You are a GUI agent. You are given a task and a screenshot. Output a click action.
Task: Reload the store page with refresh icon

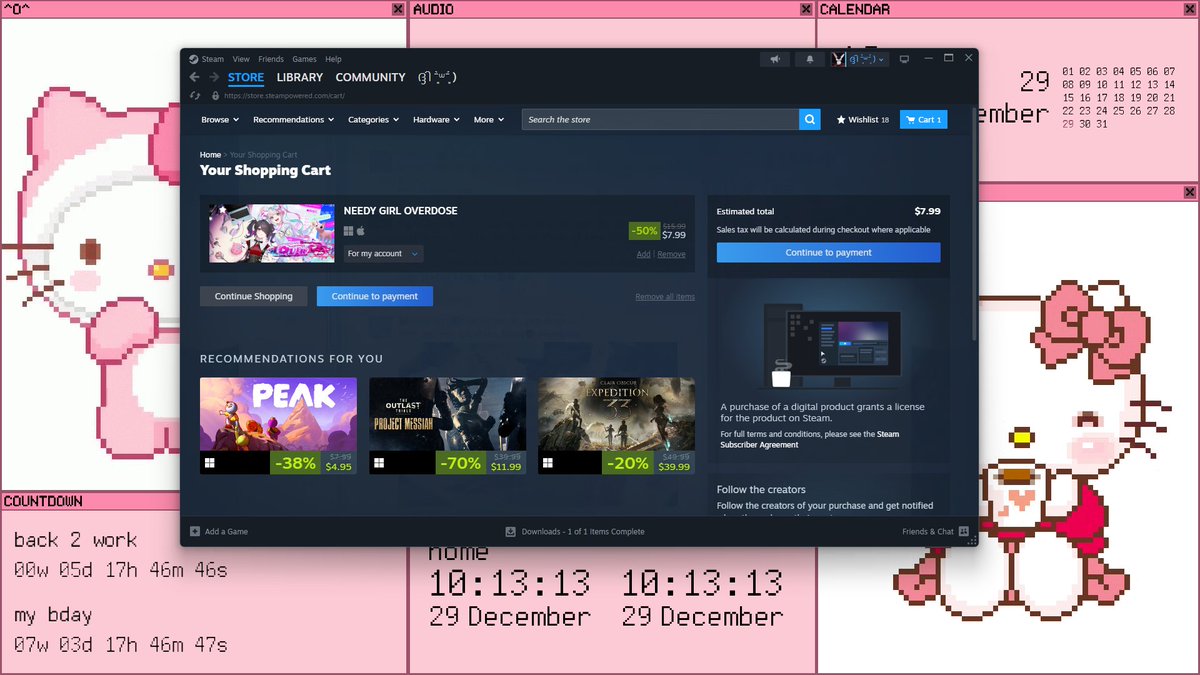(x=196, y=96)
